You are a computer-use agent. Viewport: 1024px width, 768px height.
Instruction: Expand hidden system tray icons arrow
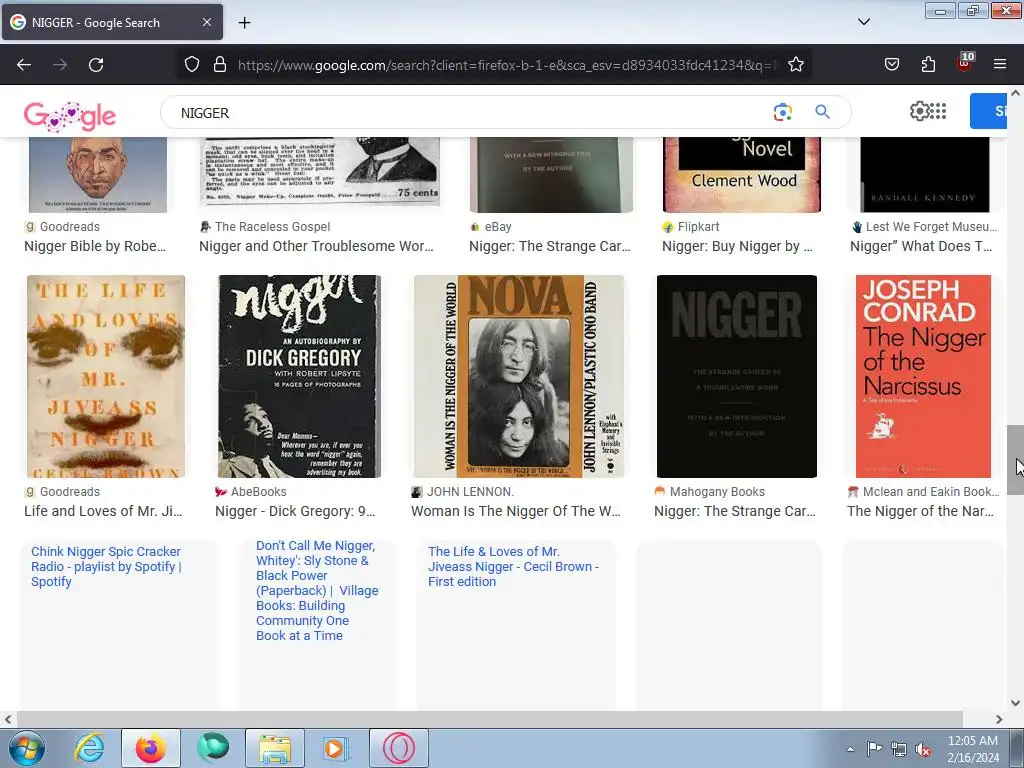pyautogui.click(x=850, y=749)
